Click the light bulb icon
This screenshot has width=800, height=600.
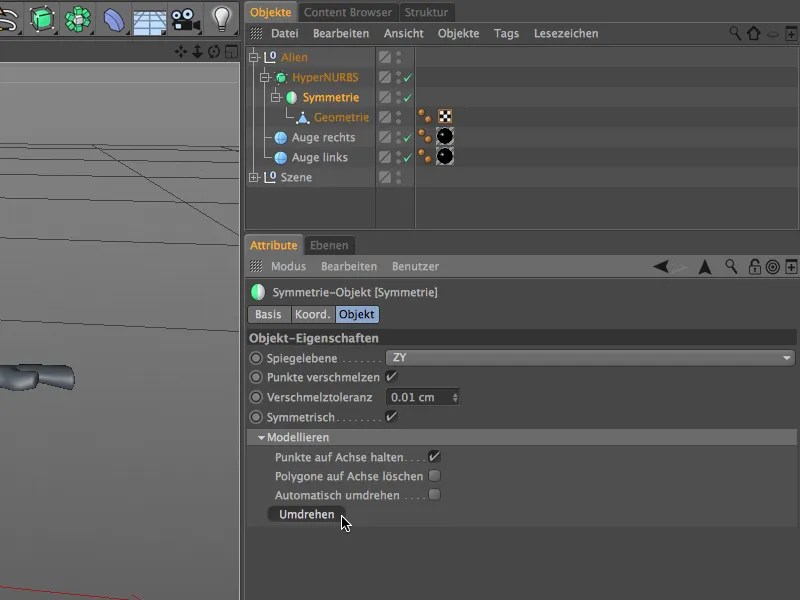(221, 18)
